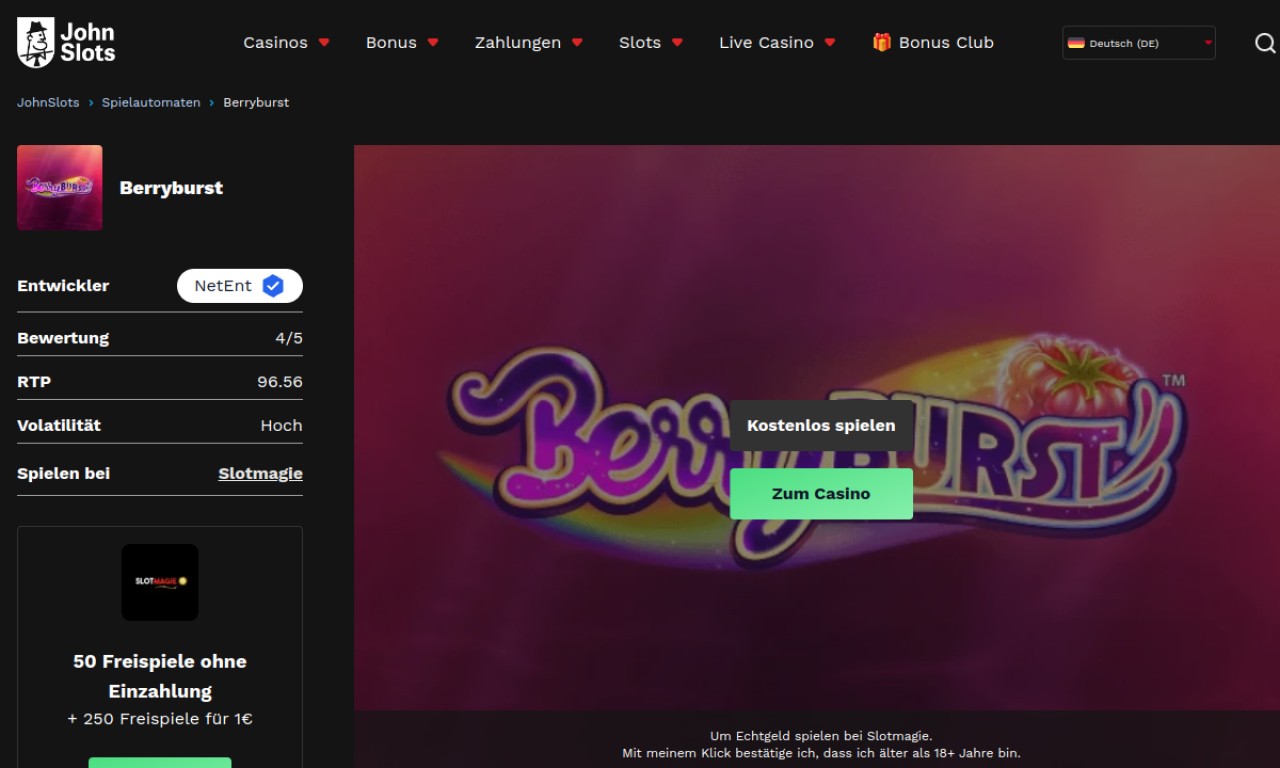This screenshot has height=768, width=1280.
Task: Click the blue verified badge next to NetEnt
Action: pyautogui.click(x=273, y=286)
